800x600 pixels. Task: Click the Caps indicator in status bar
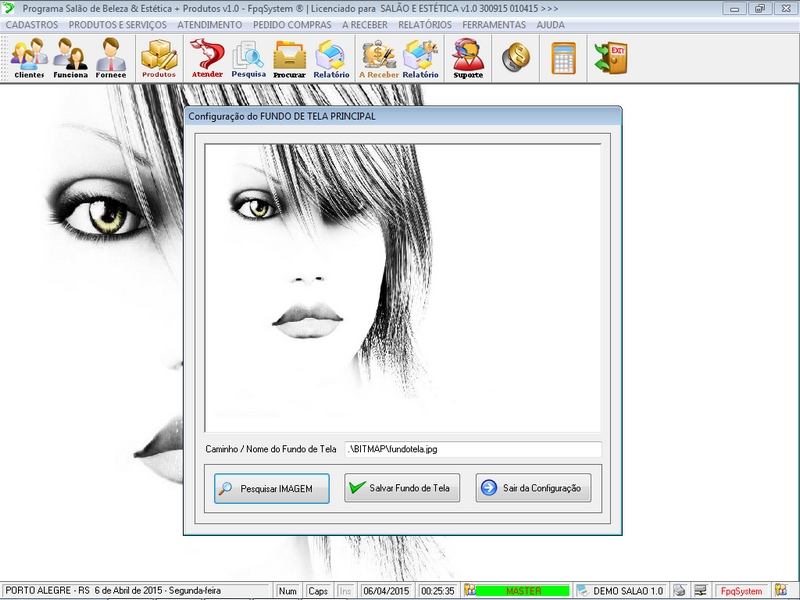pos(318,591)
